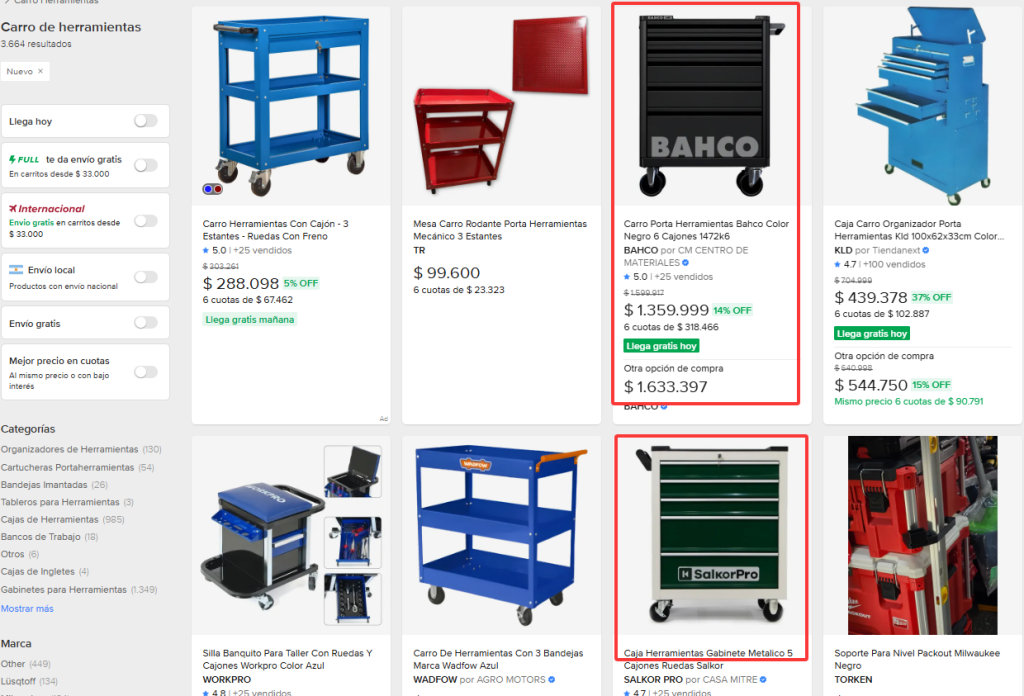The width and height of the screenshot is (1024, 696).
Task: Expand categories with Mostrar más
Action: 27,609
